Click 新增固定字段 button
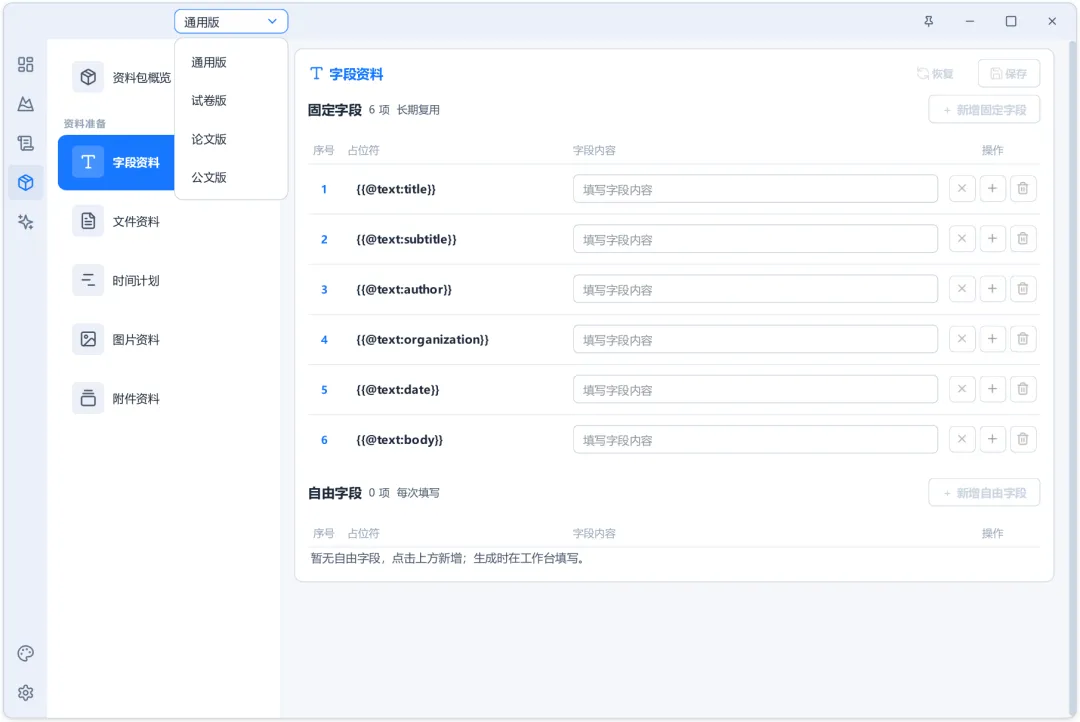Screen dimensions: 1080x722 point(984,110)
